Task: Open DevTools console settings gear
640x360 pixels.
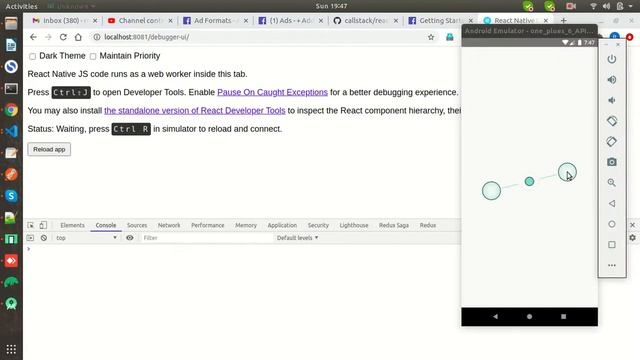Action: pyautogui.click(x=632, y=238)
